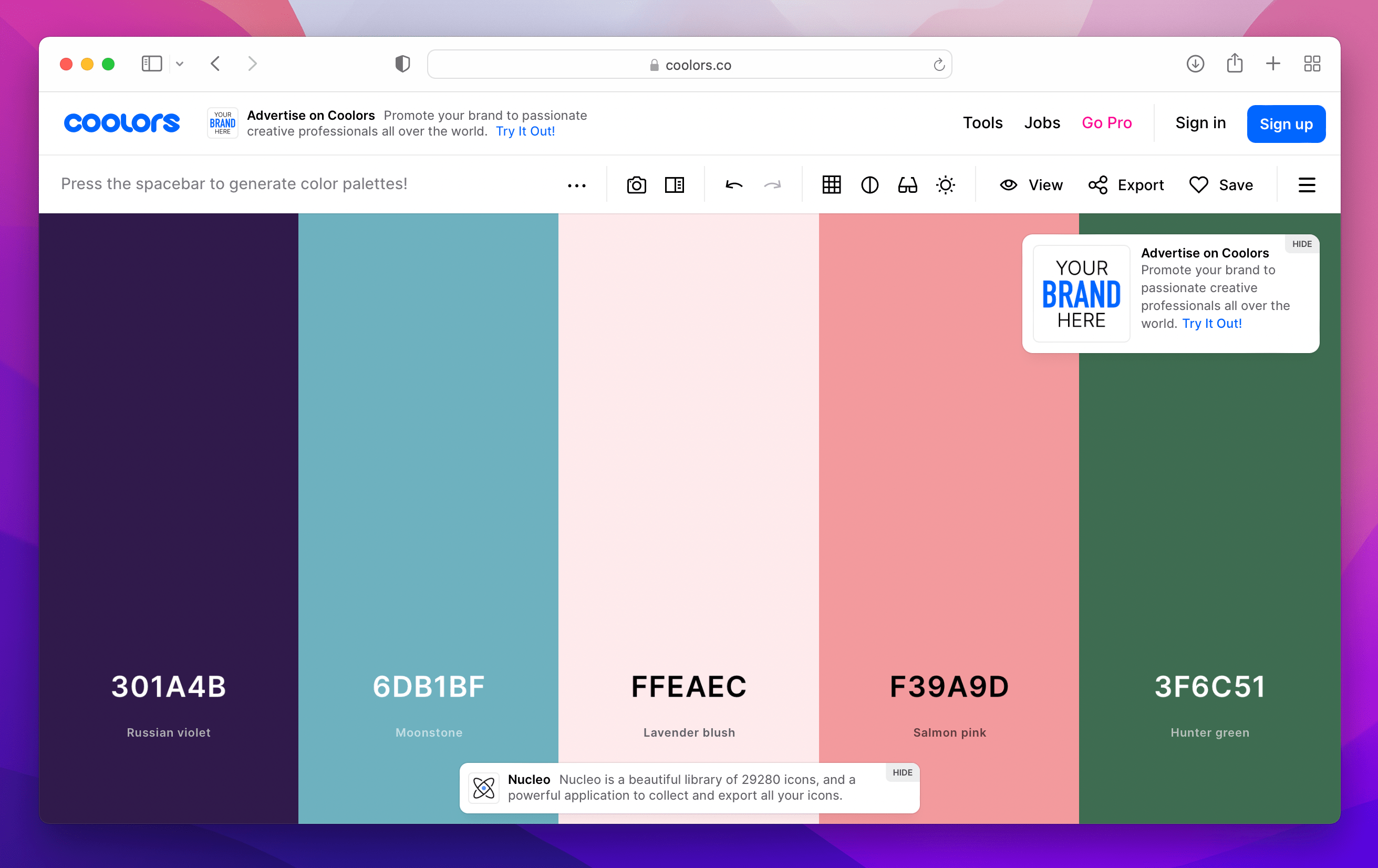Open the grid view of shades
The width and height of the screenshot is (1378, 868).
pos(832,184)
